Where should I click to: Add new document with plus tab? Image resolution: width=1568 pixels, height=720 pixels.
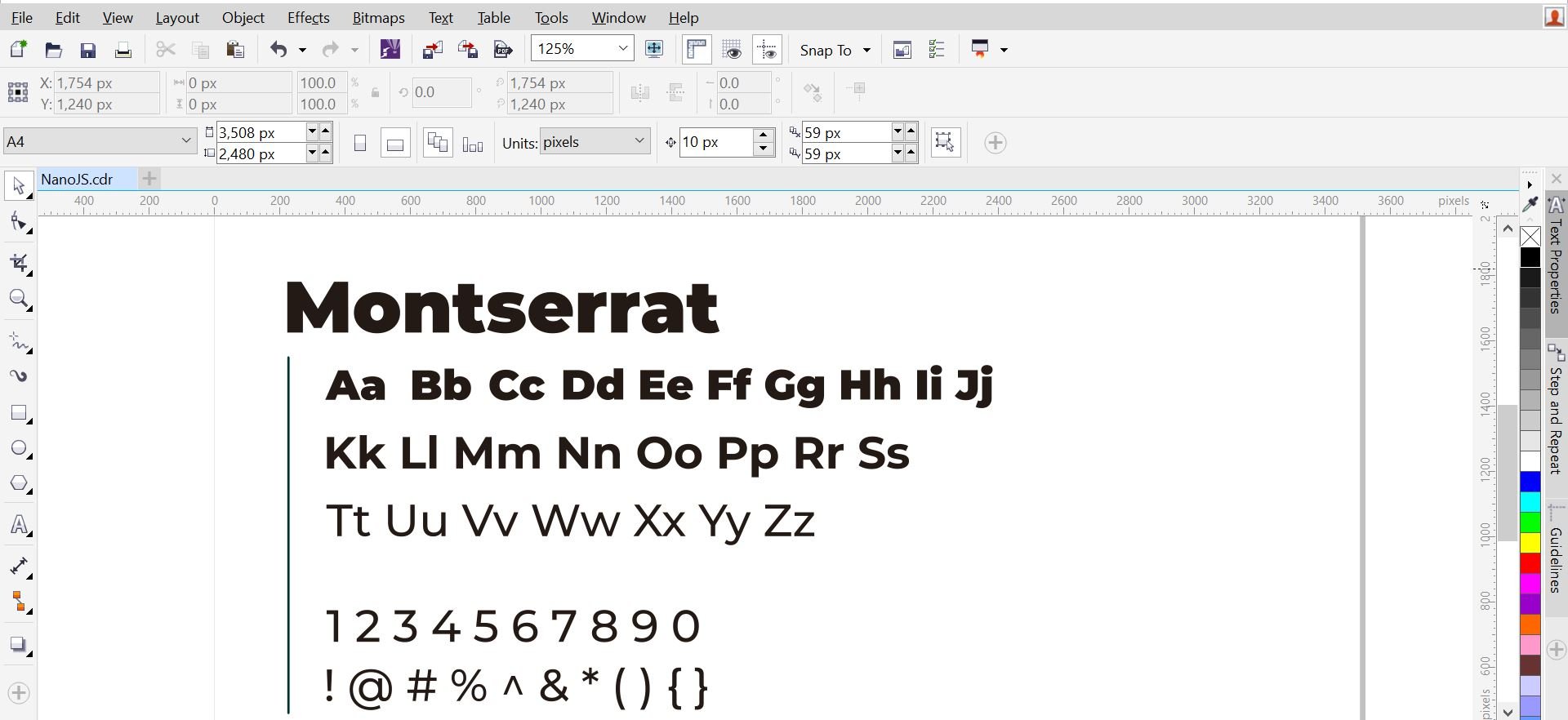(x=149, y=178)
